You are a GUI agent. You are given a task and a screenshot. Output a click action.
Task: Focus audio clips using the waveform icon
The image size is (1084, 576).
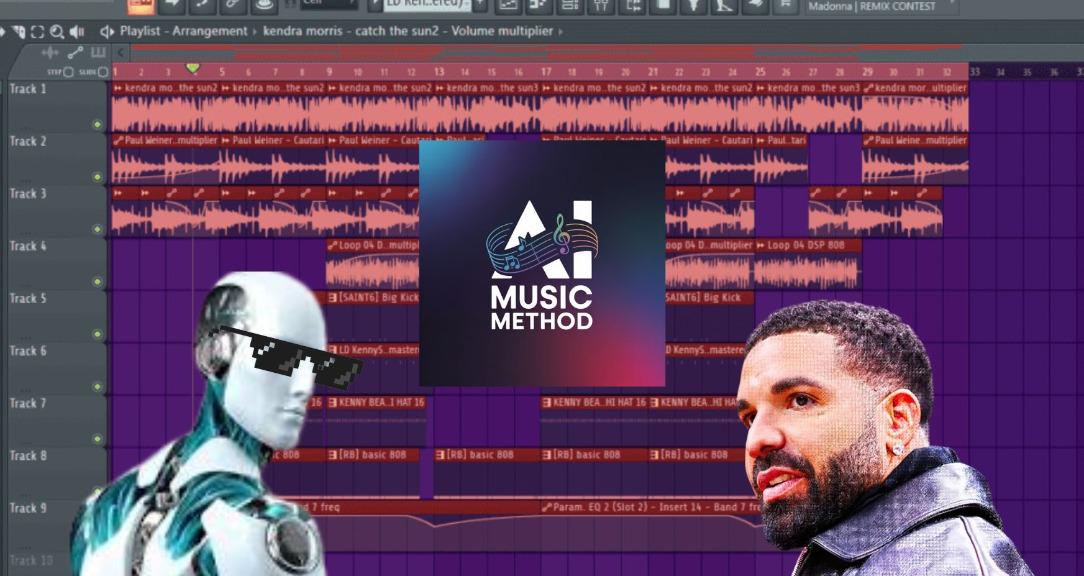[50, 53]
